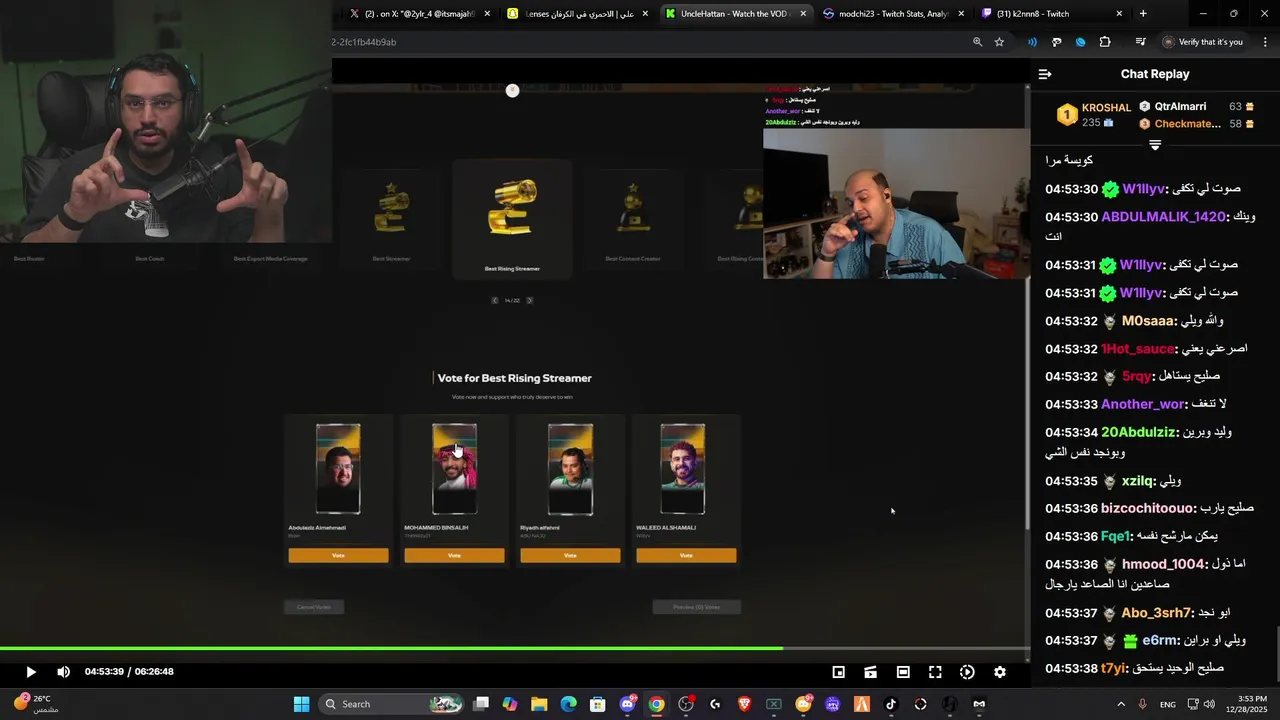Open Discord from the taskbar
Image resolution: width=1280 pixels, height=720 pixels.
(627, 704)
